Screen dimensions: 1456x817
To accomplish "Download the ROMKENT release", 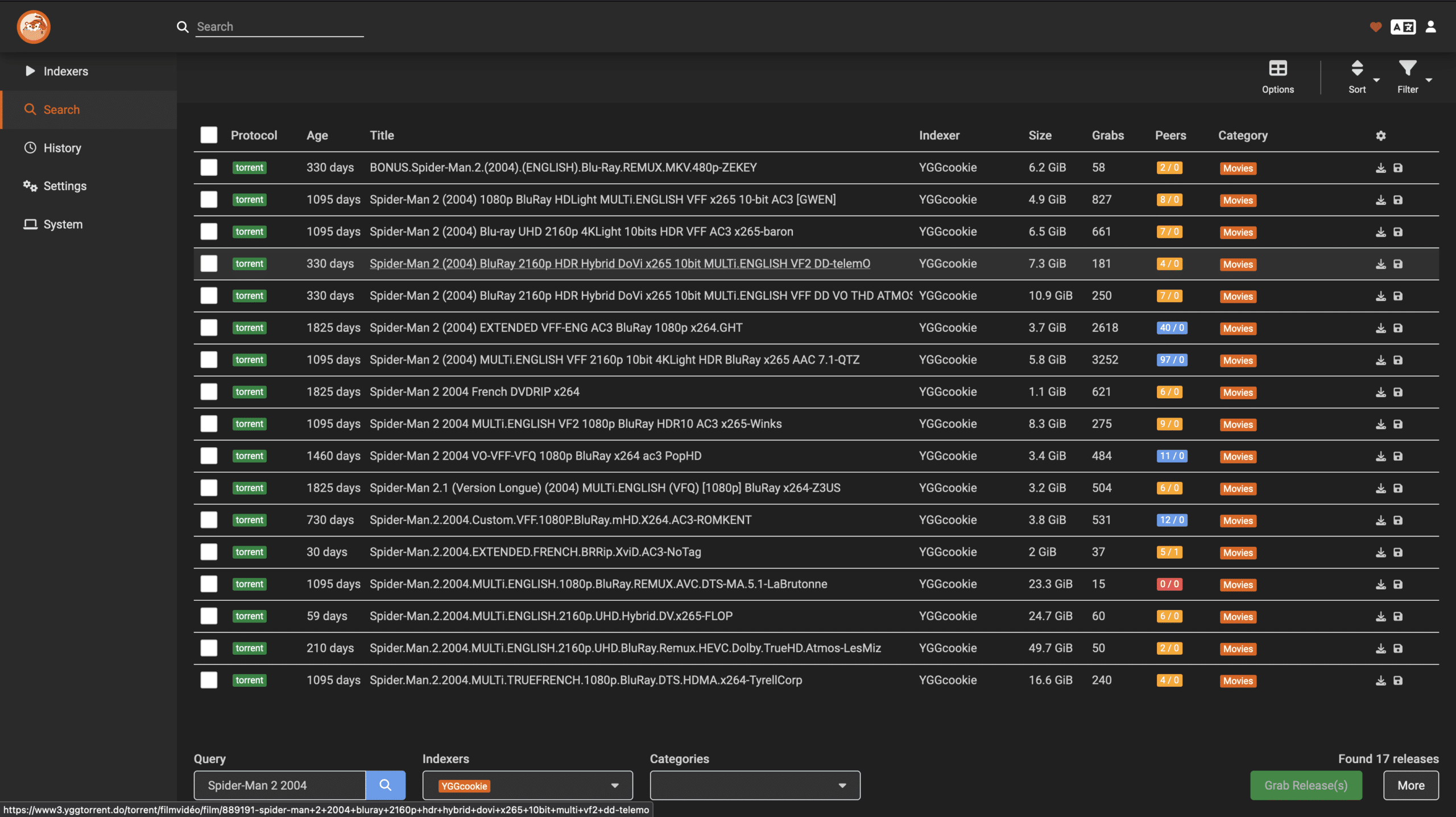I will (x=1380, y=521).
